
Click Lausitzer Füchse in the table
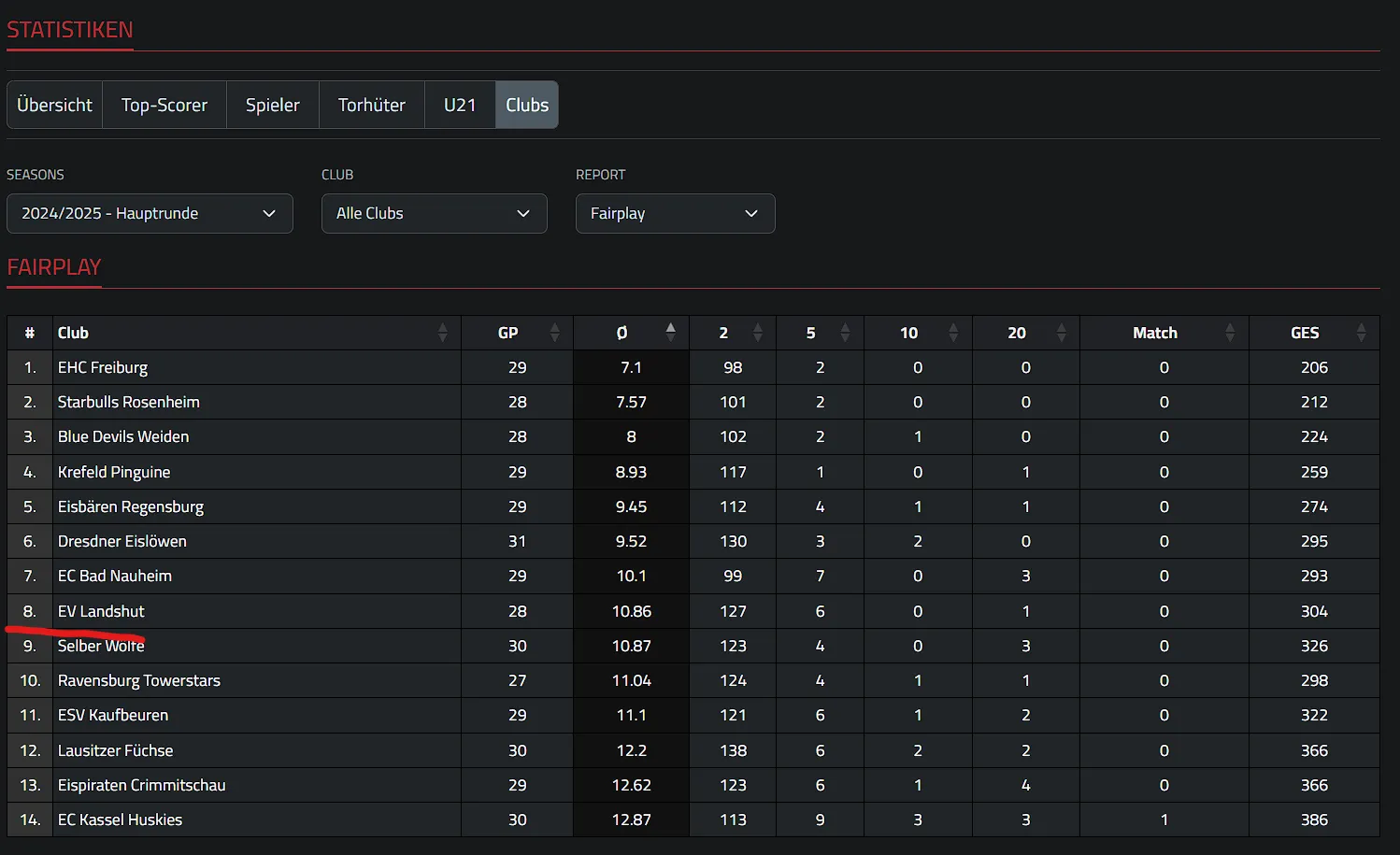116,750
